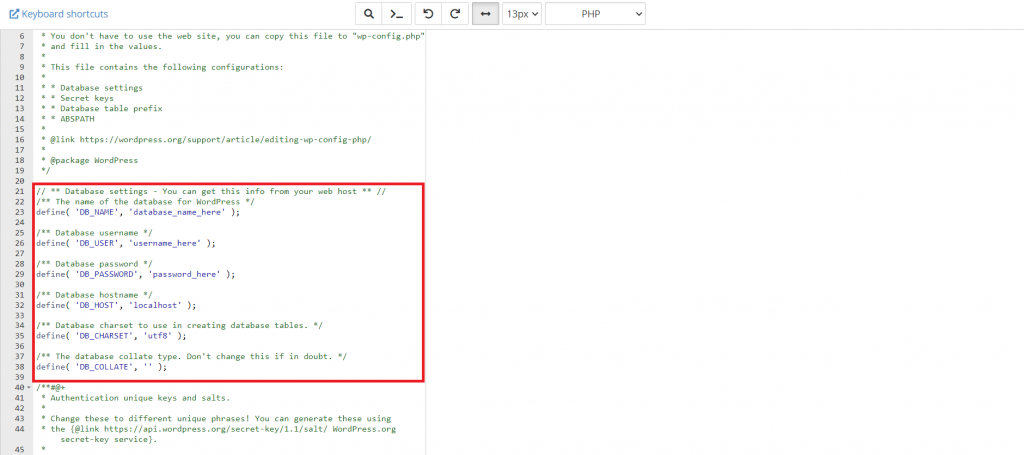Click the 'DB_USER' constant text

[x=96, y=243]
